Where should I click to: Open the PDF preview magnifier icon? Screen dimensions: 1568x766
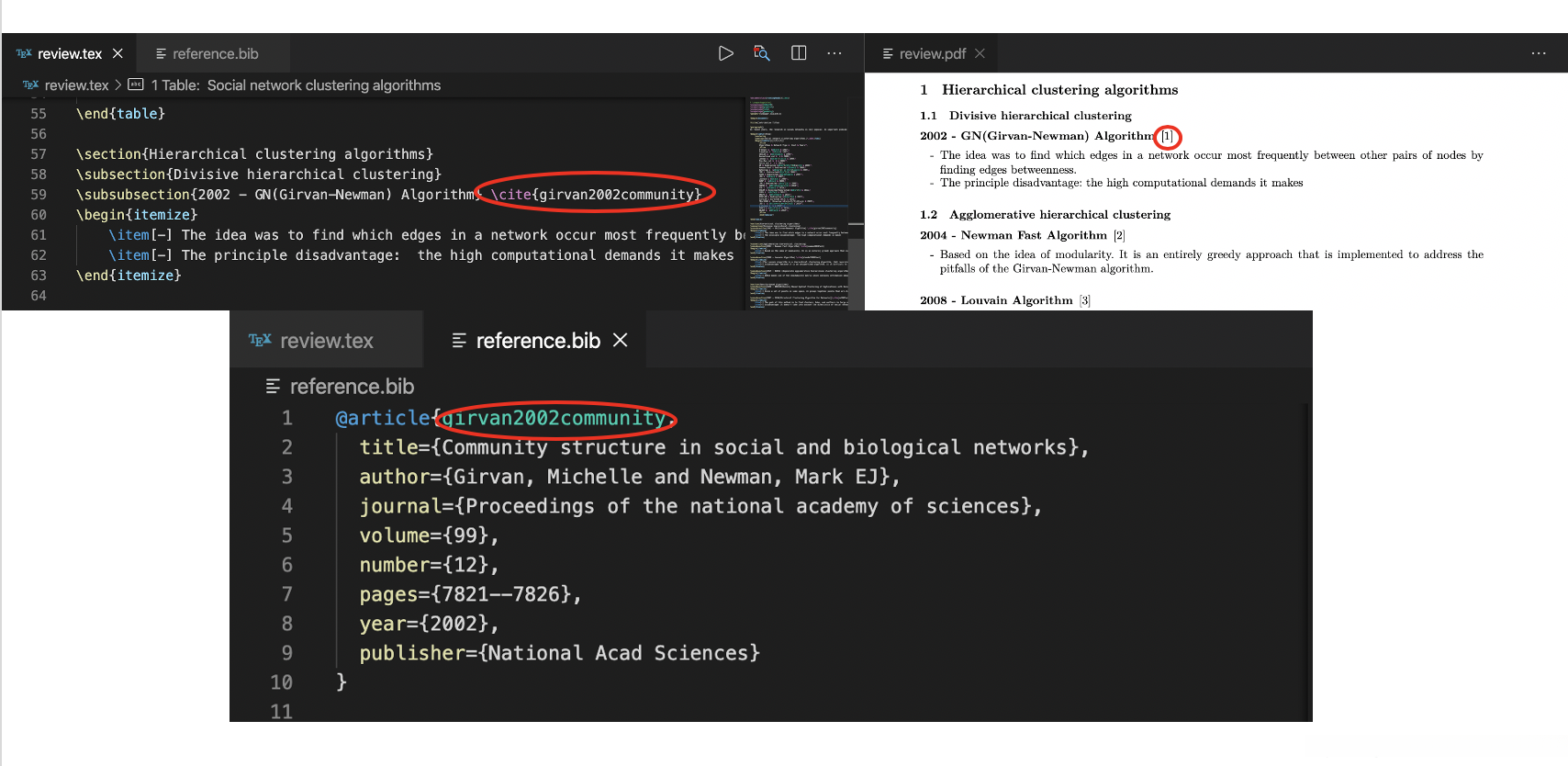761,53
